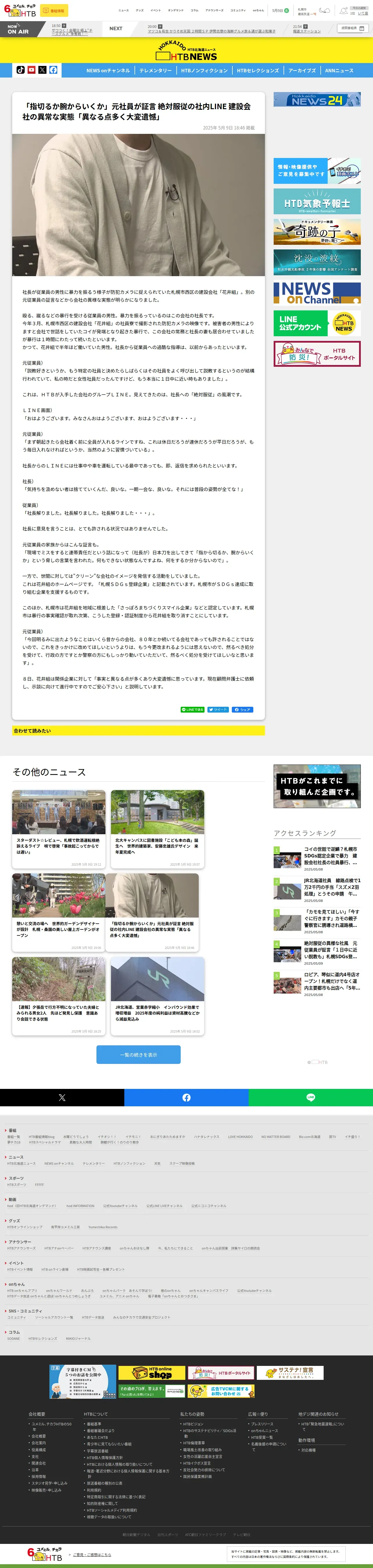Open NEWS onチャンネル menu item
373x1568 pixels.
[x=108, y=71]
